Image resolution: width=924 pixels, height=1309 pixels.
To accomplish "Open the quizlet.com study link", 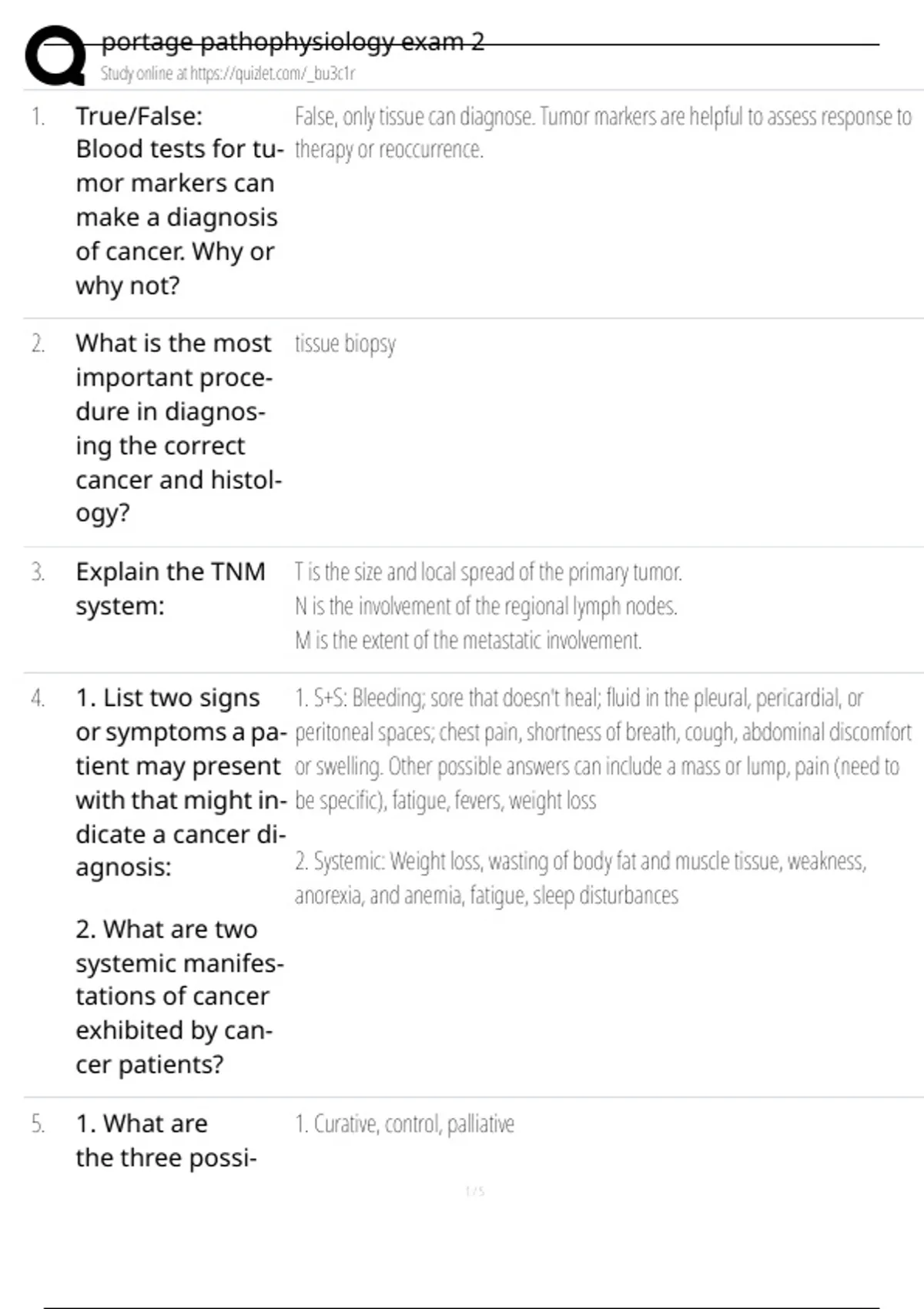I will (228, 73).
